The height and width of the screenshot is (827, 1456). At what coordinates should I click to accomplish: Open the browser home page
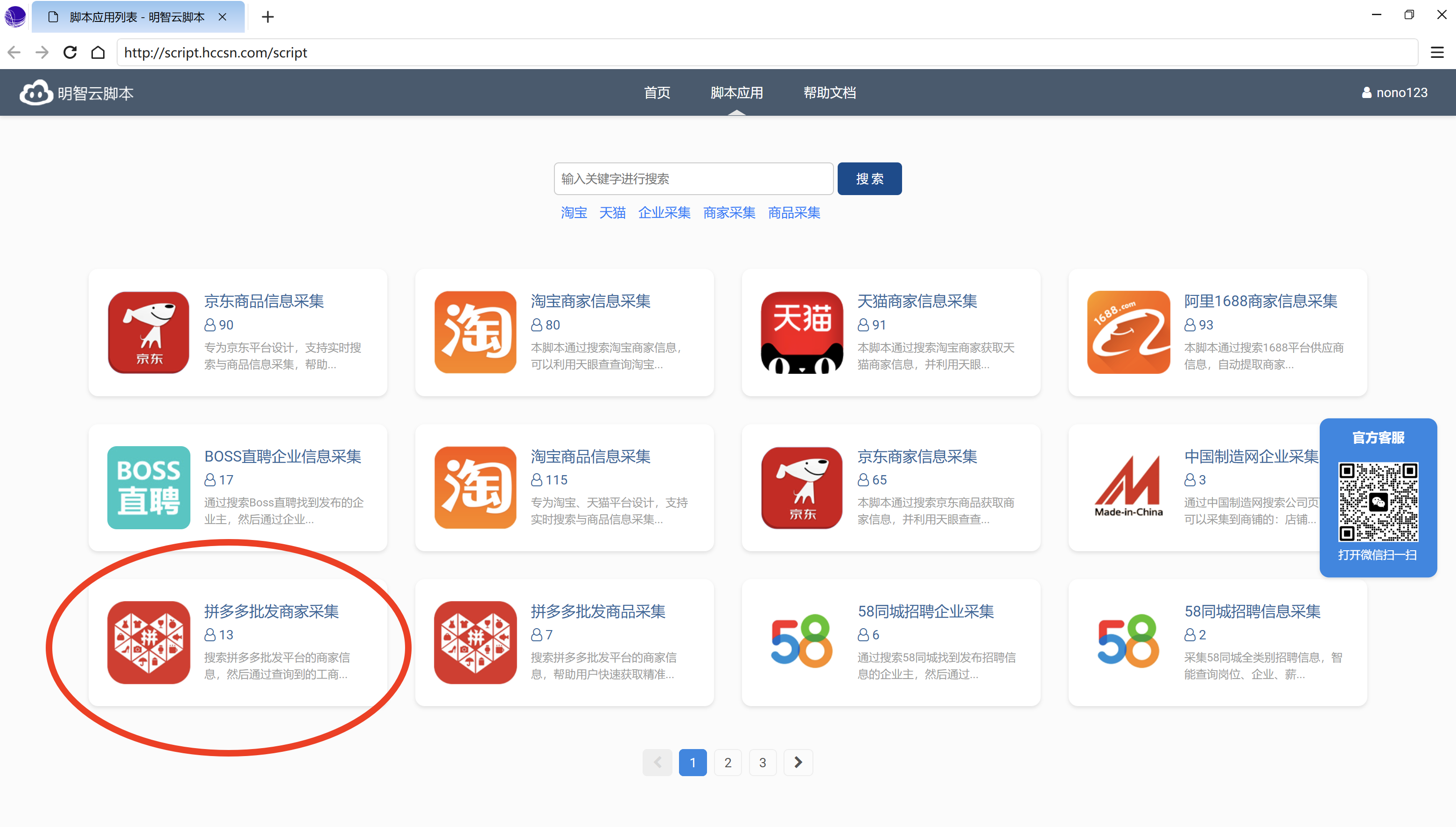[x=98, y=52]
